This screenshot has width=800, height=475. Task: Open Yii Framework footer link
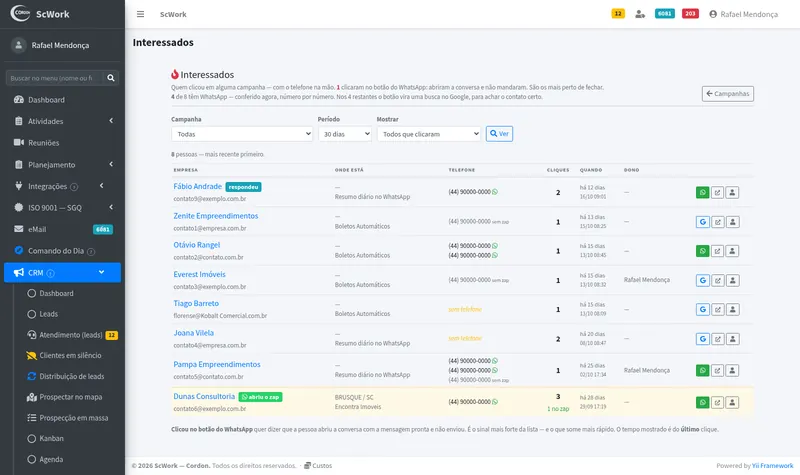point(772,465)
